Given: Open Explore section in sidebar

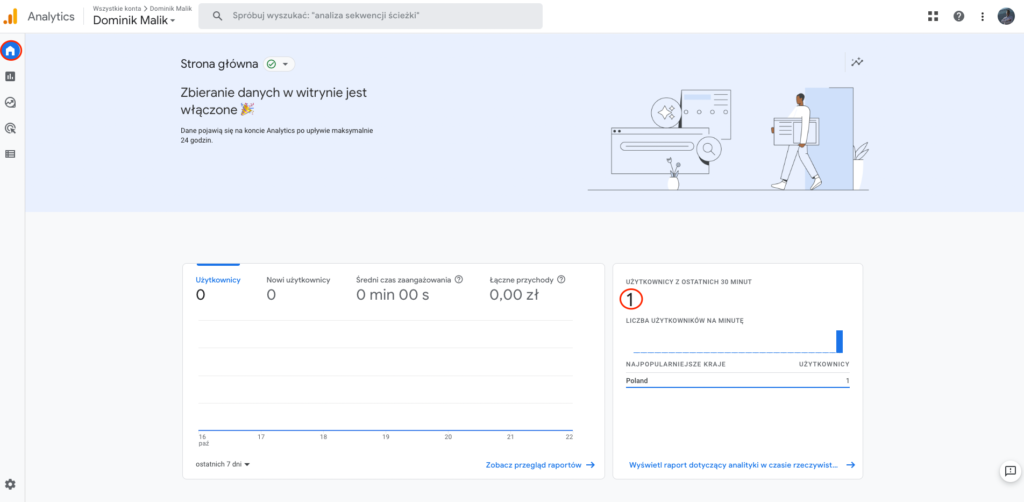Looking at the screenshot, I should (x=11, y=102).
